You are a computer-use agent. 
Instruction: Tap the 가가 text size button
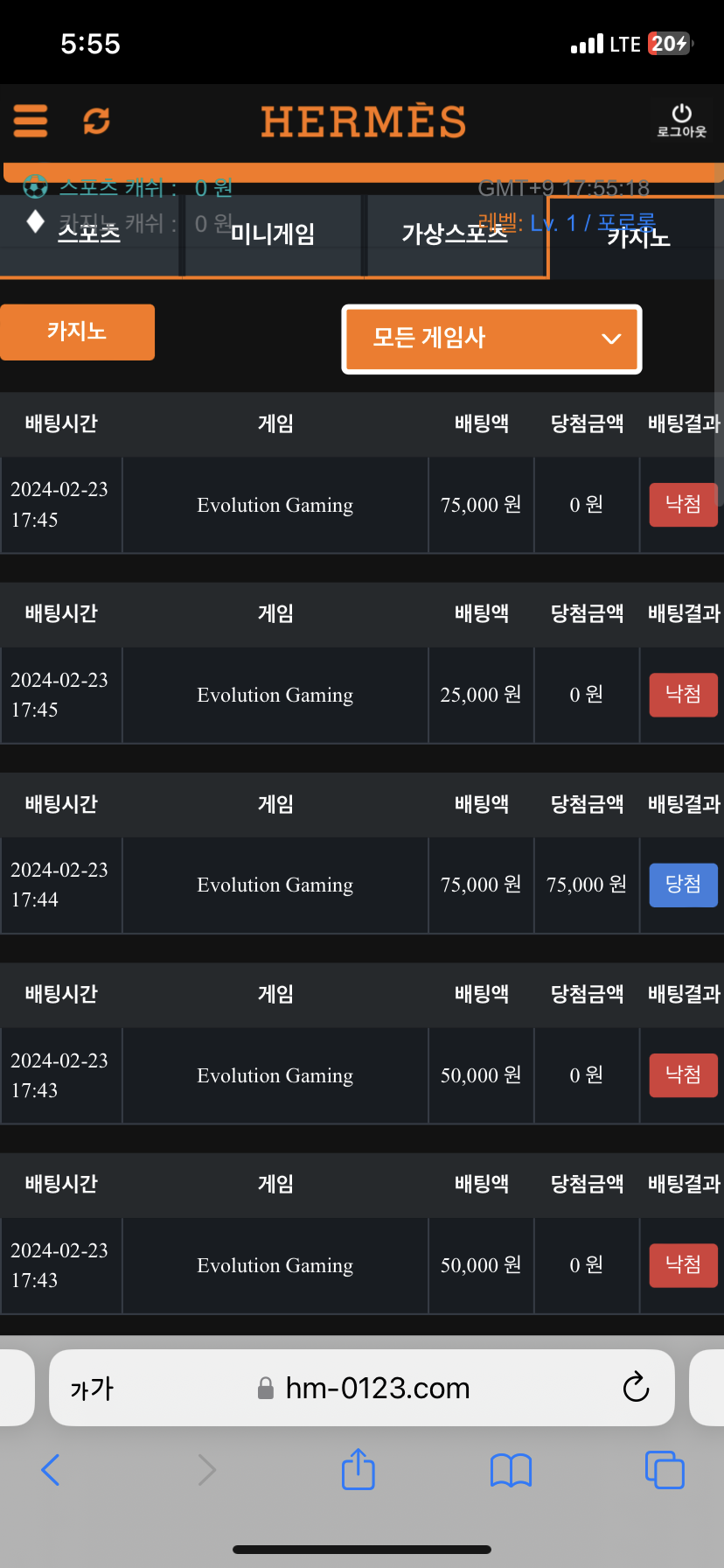pos(92,1389)
